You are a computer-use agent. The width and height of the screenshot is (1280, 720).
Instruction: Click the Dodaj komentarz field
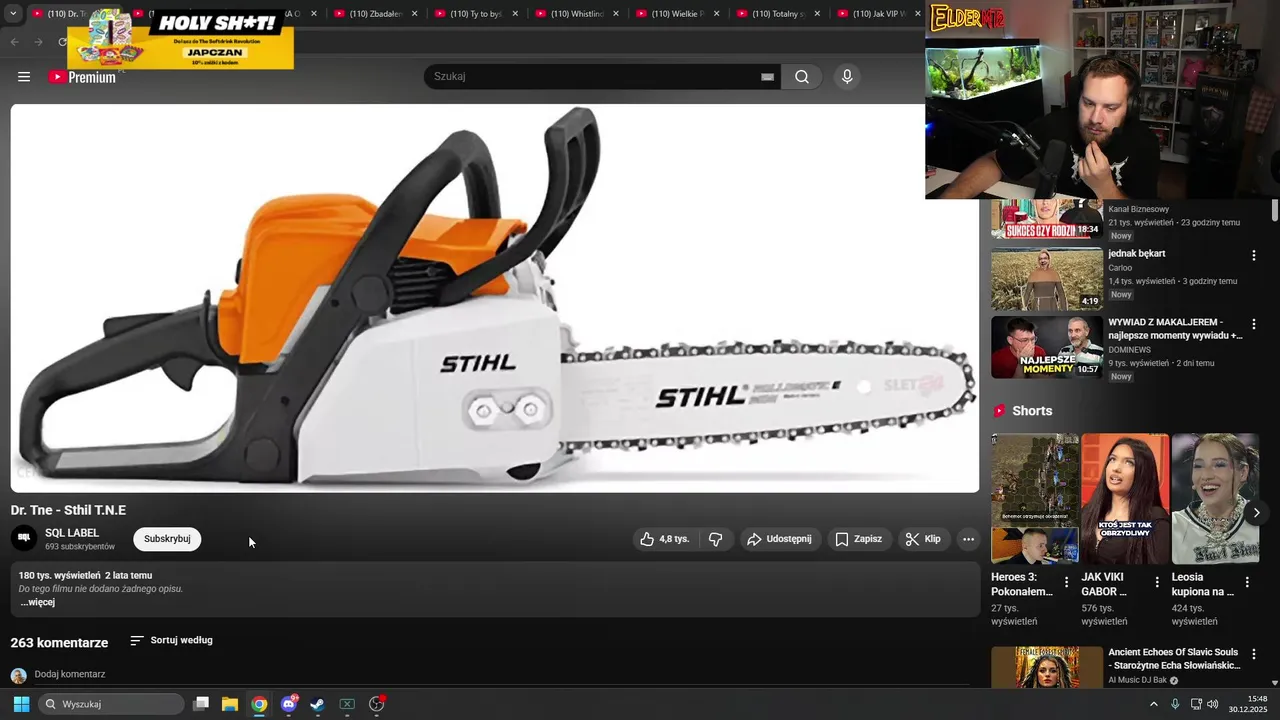(500, 675)
